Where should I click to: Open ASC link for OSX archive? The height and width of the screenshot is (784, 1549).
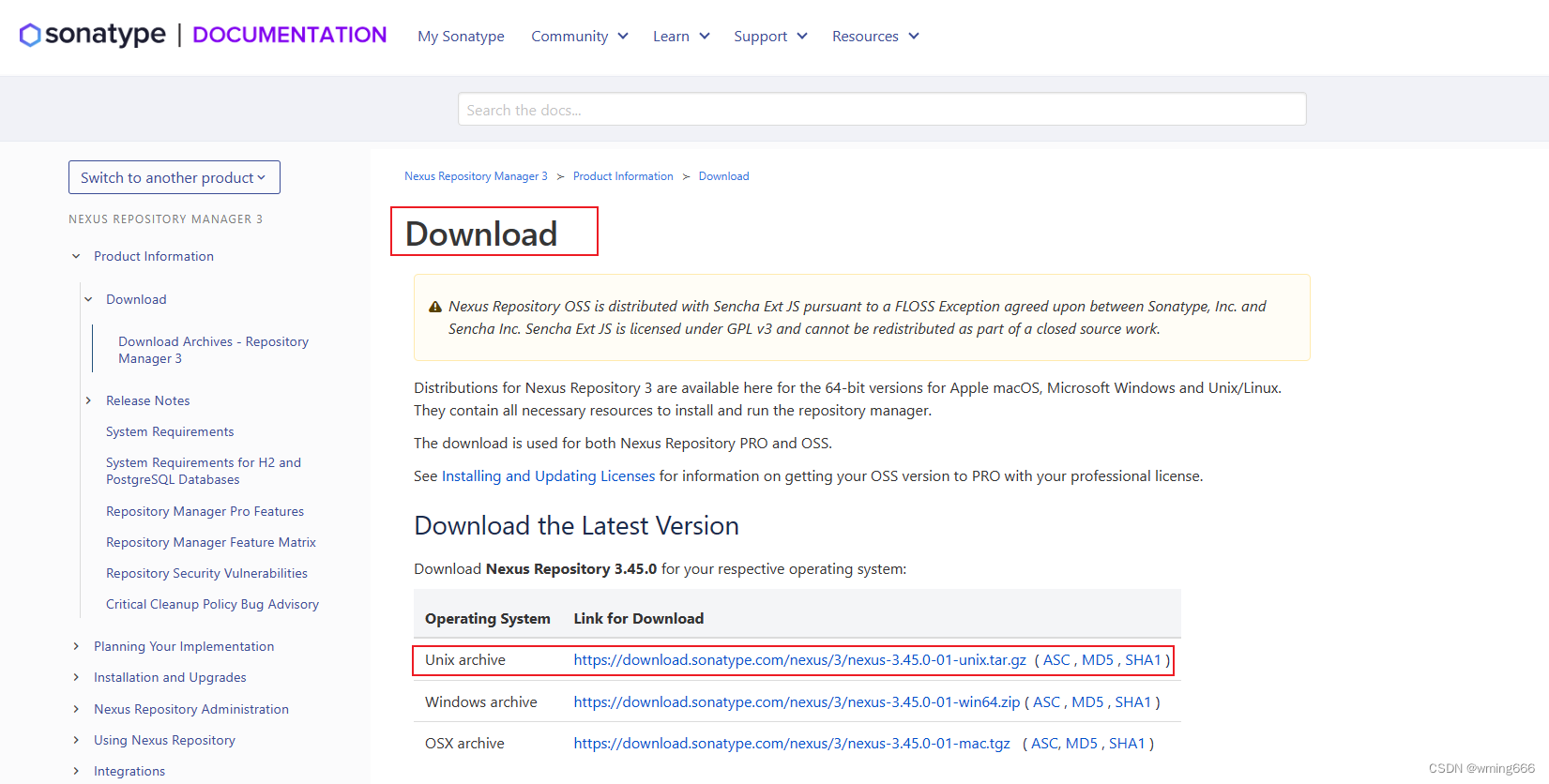pyautogui.click(x=1044, y=744)
